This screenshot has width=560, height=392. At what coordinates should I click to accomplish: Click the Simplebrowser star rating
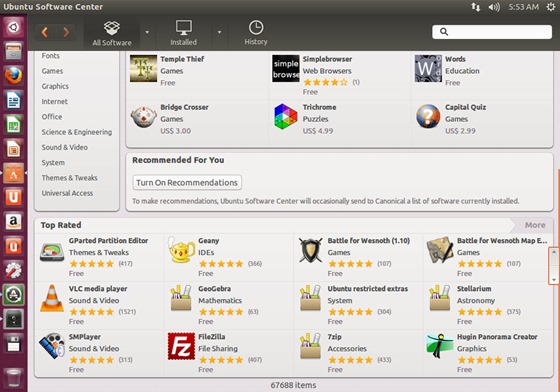(325, 82)
